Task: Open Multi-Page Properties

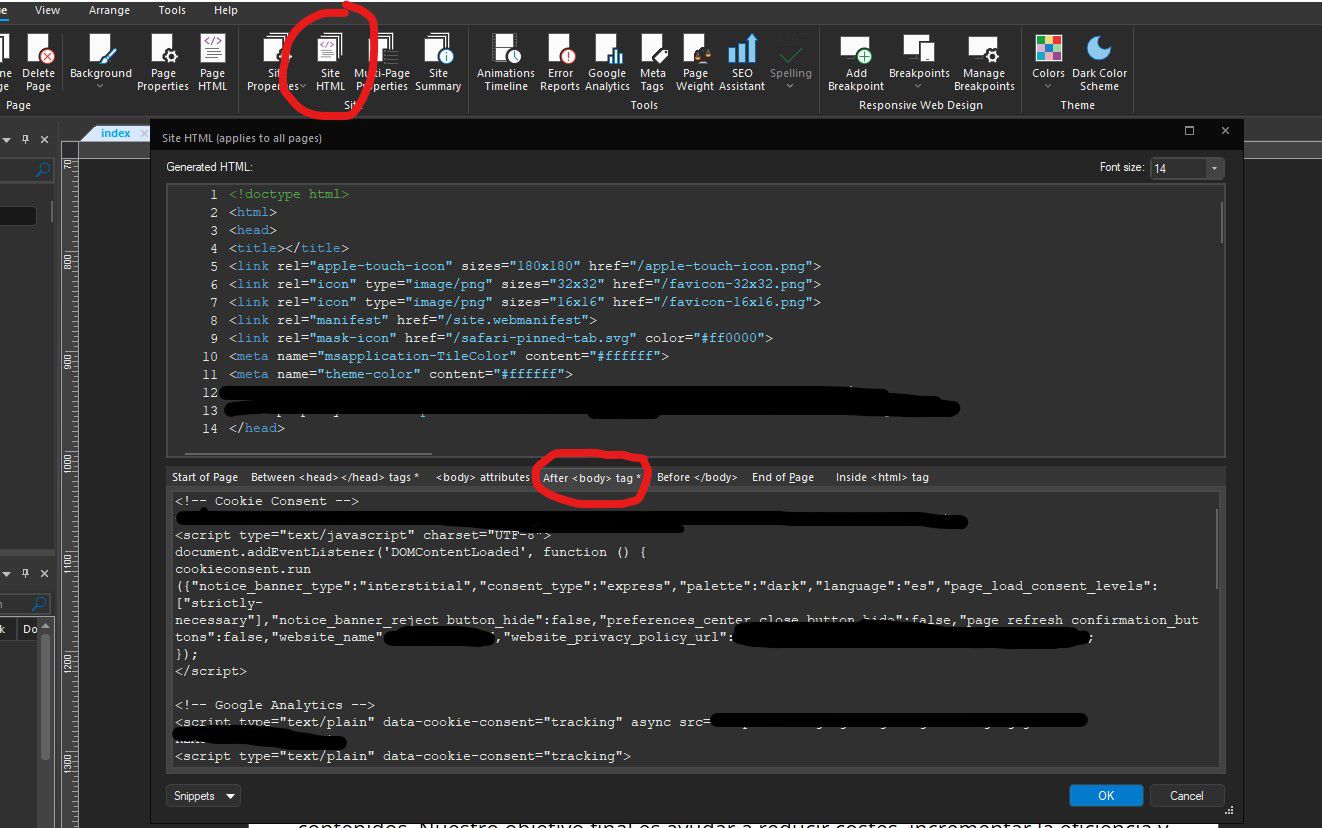Action: pos(382,63)
